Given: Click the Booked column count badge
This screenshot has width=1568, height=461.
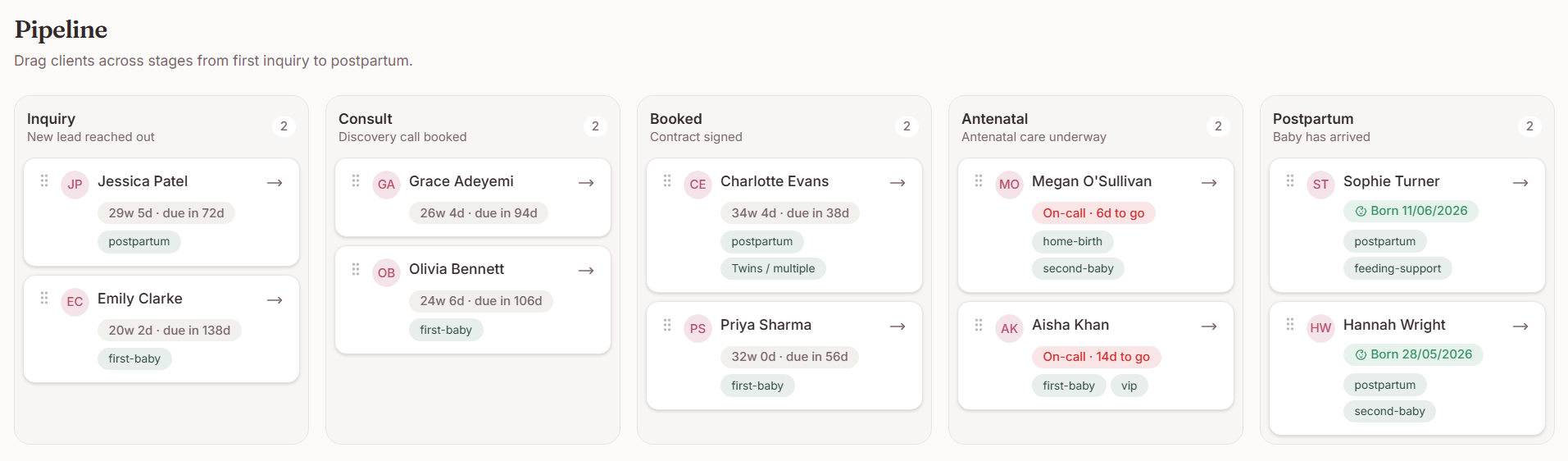Looking at the screenshot, I should pyautogui.click(x=907, y=126).
